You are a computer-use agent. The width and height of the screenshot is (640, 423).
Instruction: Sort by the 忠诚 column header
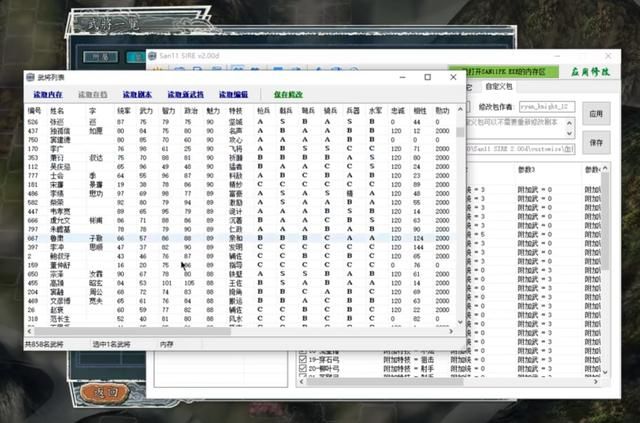(x=398, y=111)
